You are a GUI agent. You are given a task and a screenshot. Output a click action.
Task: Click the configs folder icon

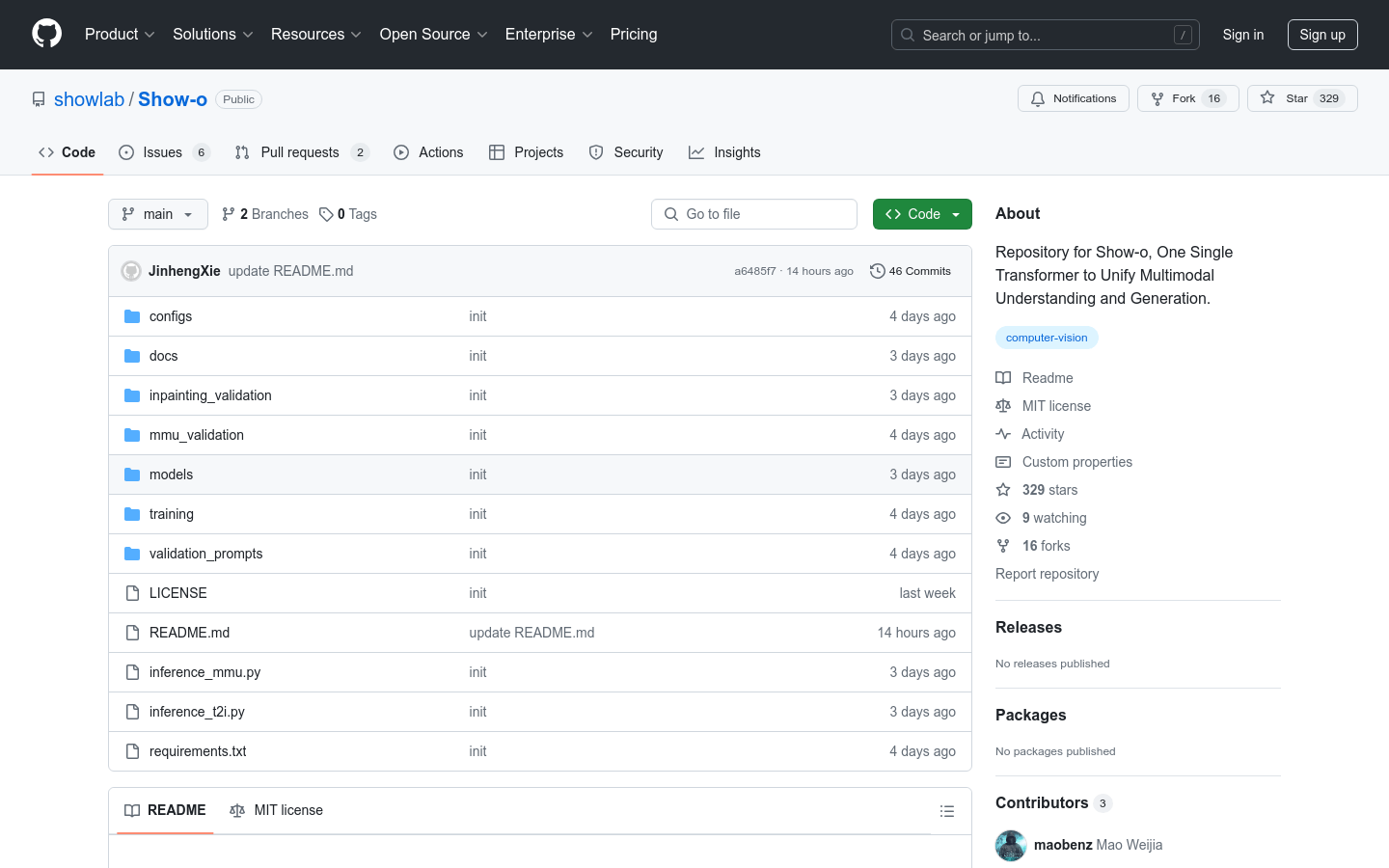coord(132,316)
